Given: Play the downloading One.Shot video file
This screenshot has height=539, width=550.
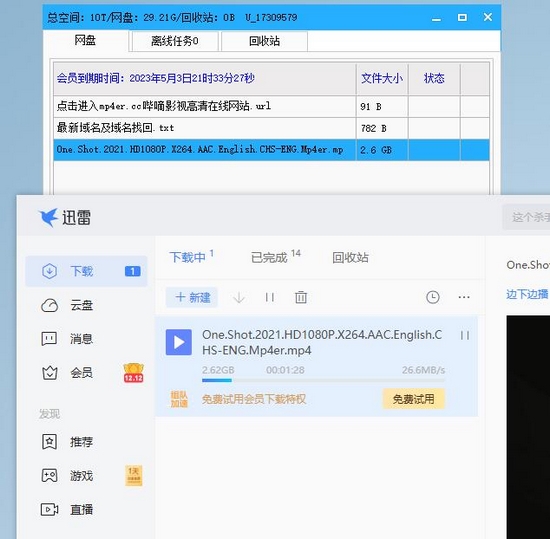Looking at the screenshot, I should (179, 342).
